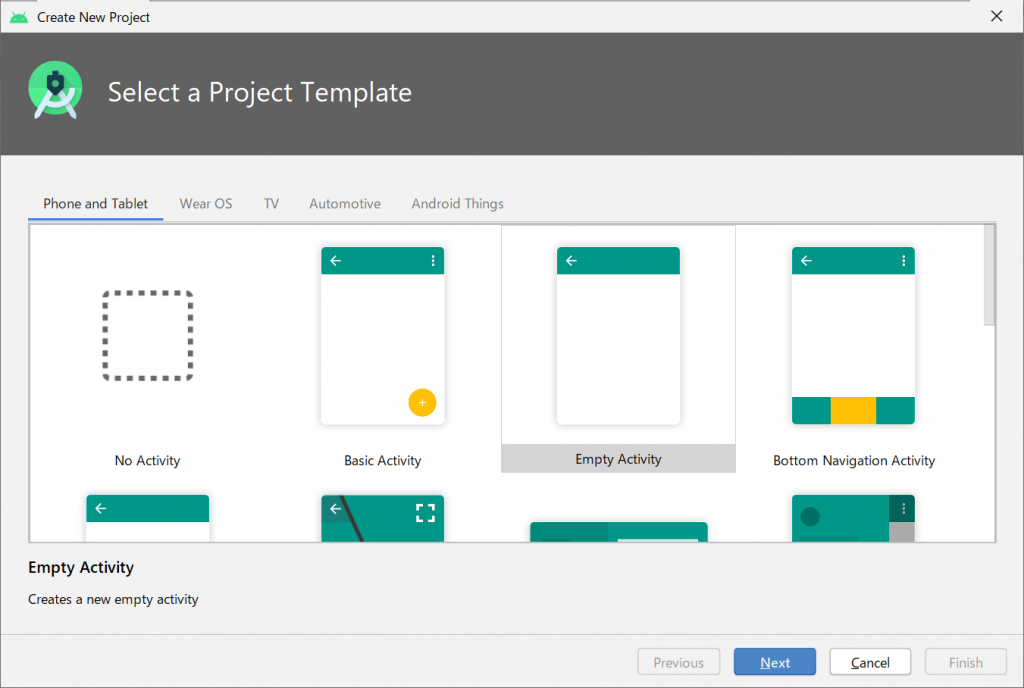The width and height of the screenshot is (1024, 688).
Task: Close the Create New Project dialog
Action: coord(996,16)
